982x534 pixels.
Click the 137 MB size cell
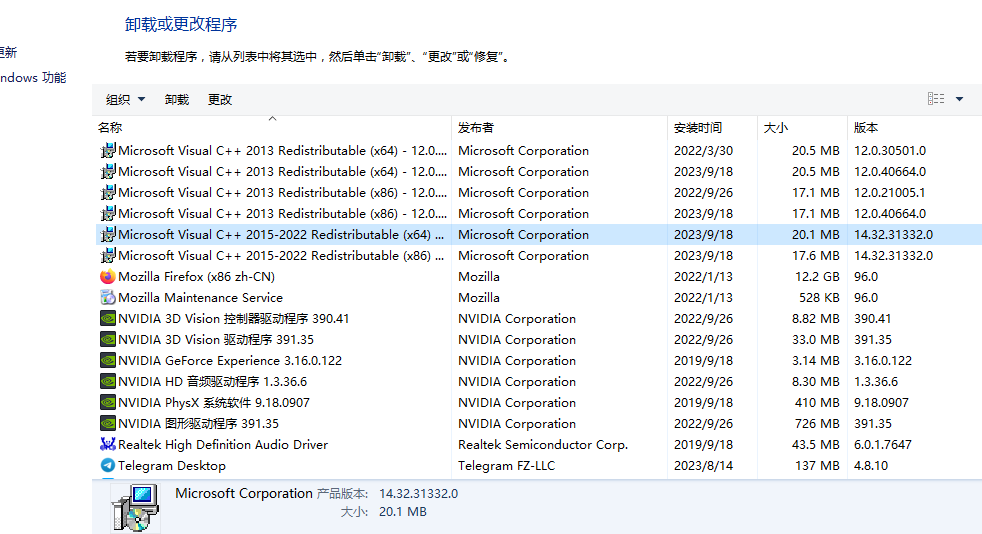[817, 466]
